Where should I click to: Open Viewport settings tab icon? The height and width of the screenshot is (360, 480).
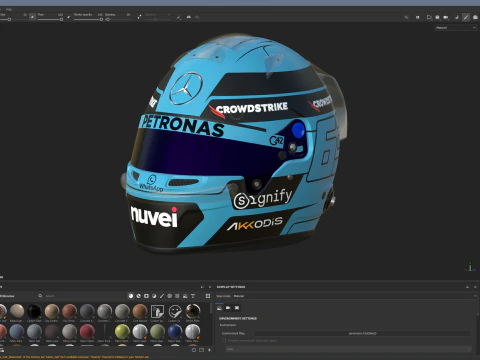237,308
